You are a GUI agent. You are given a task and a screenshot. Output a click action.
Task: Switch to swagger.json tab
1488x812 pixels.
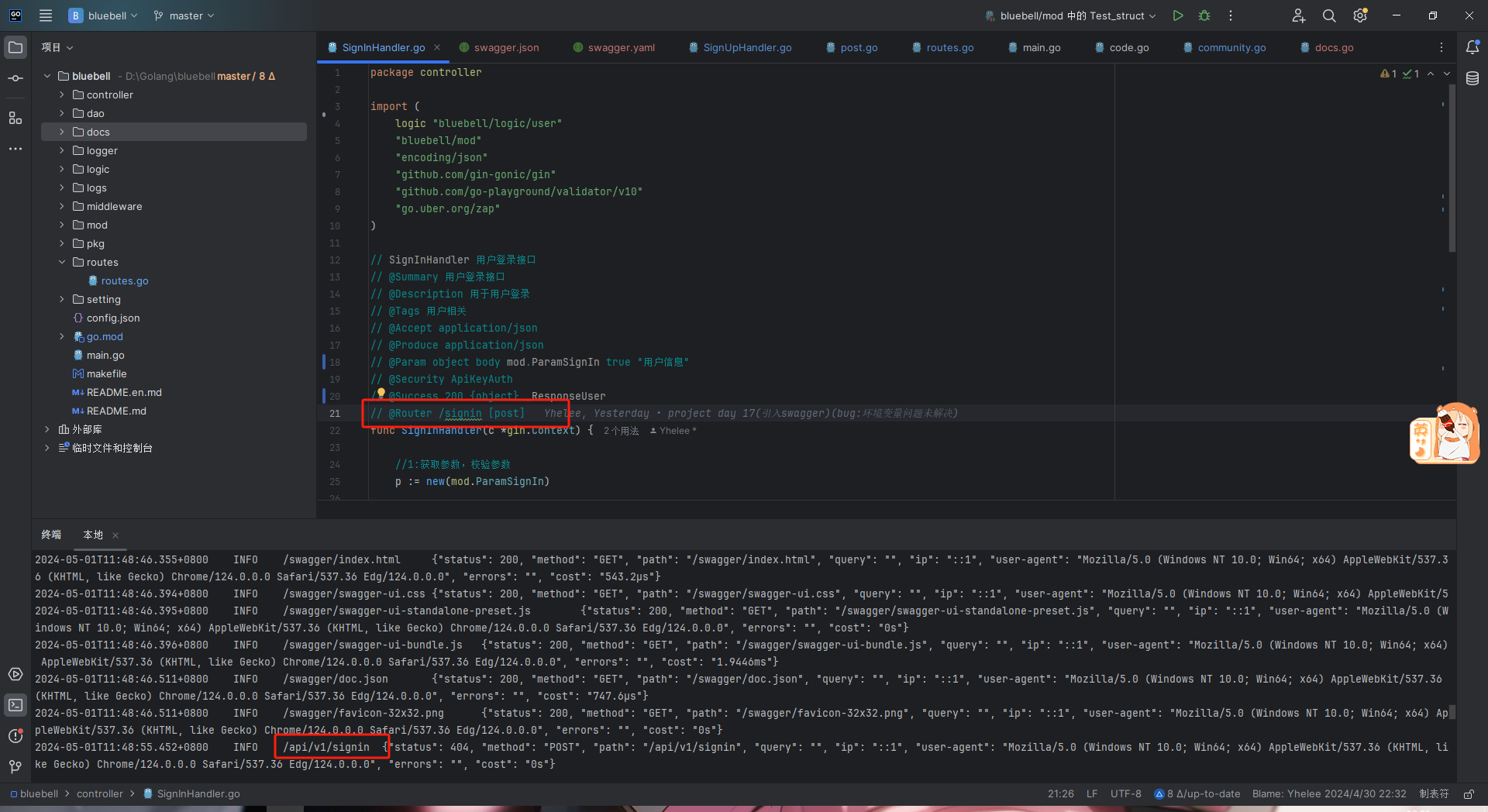click(499, 47)
